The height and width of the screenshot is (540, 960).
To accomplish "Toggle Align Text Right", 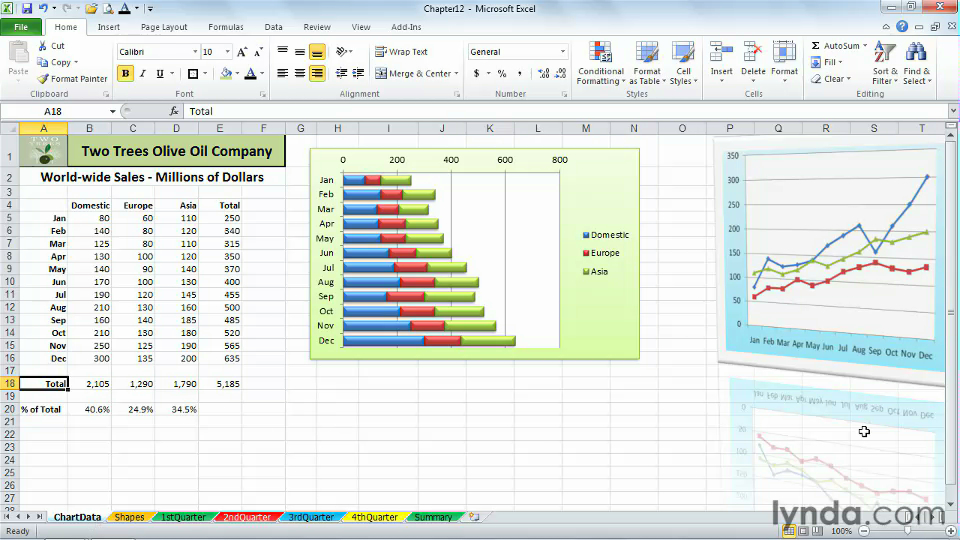I will pyautogui.click(x=317, y=73).
